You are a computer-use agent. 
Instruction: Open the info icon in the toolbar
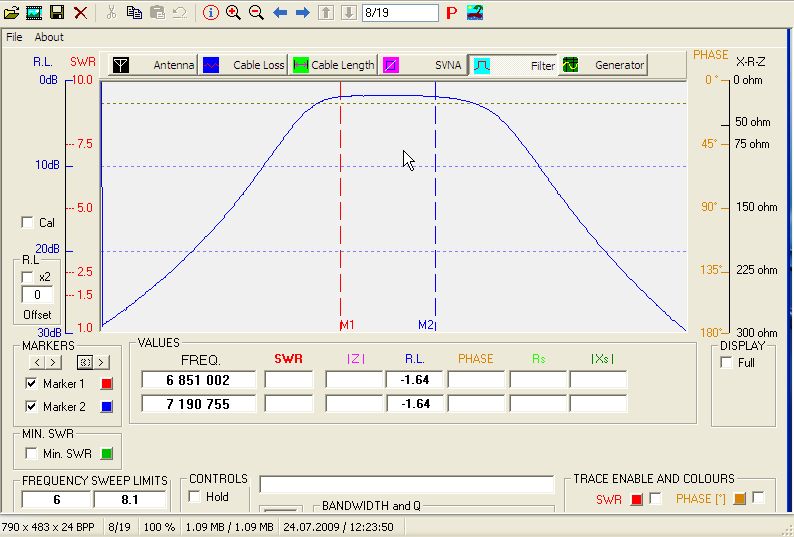210,12
